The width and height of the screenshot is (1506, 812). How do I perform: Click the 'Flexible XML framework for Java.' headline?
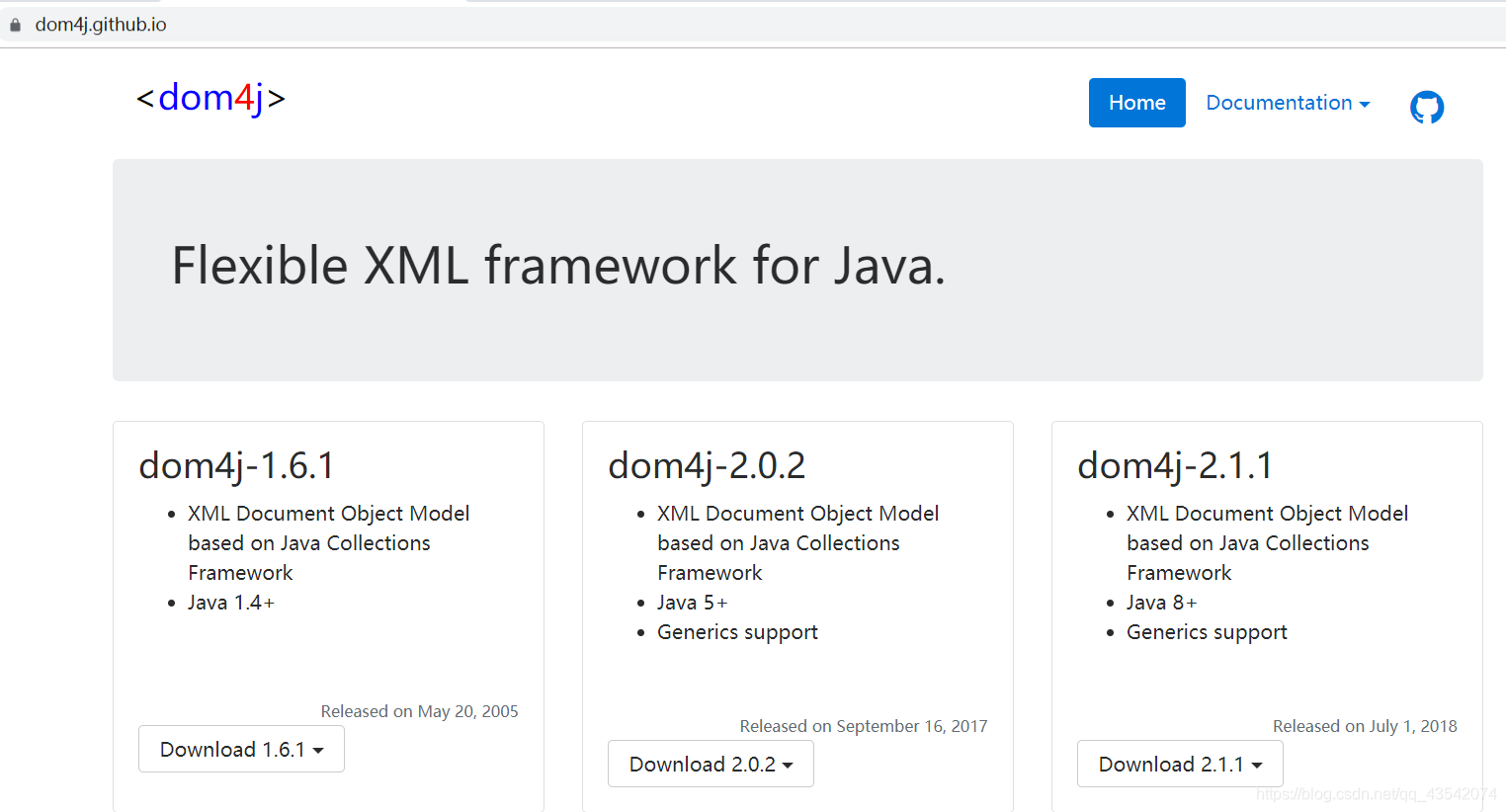coord(558,266)
